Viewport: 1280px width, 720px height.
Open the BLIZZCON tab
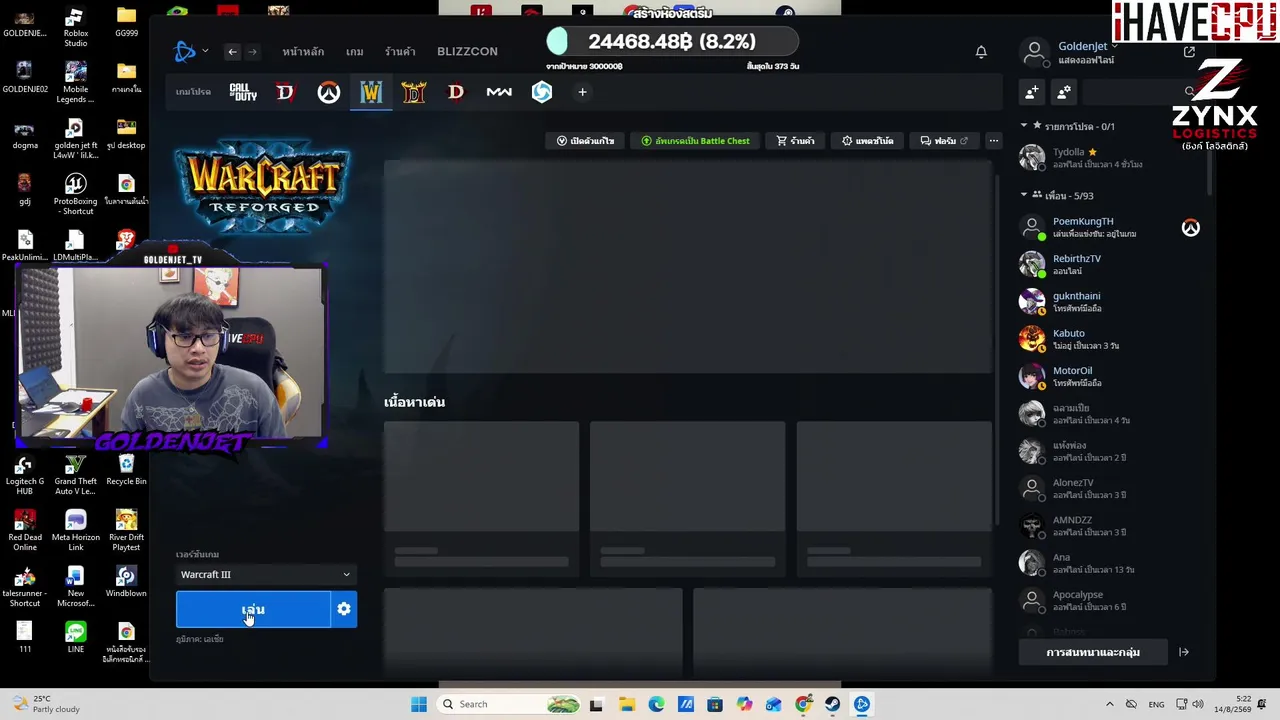coord(467,52)
